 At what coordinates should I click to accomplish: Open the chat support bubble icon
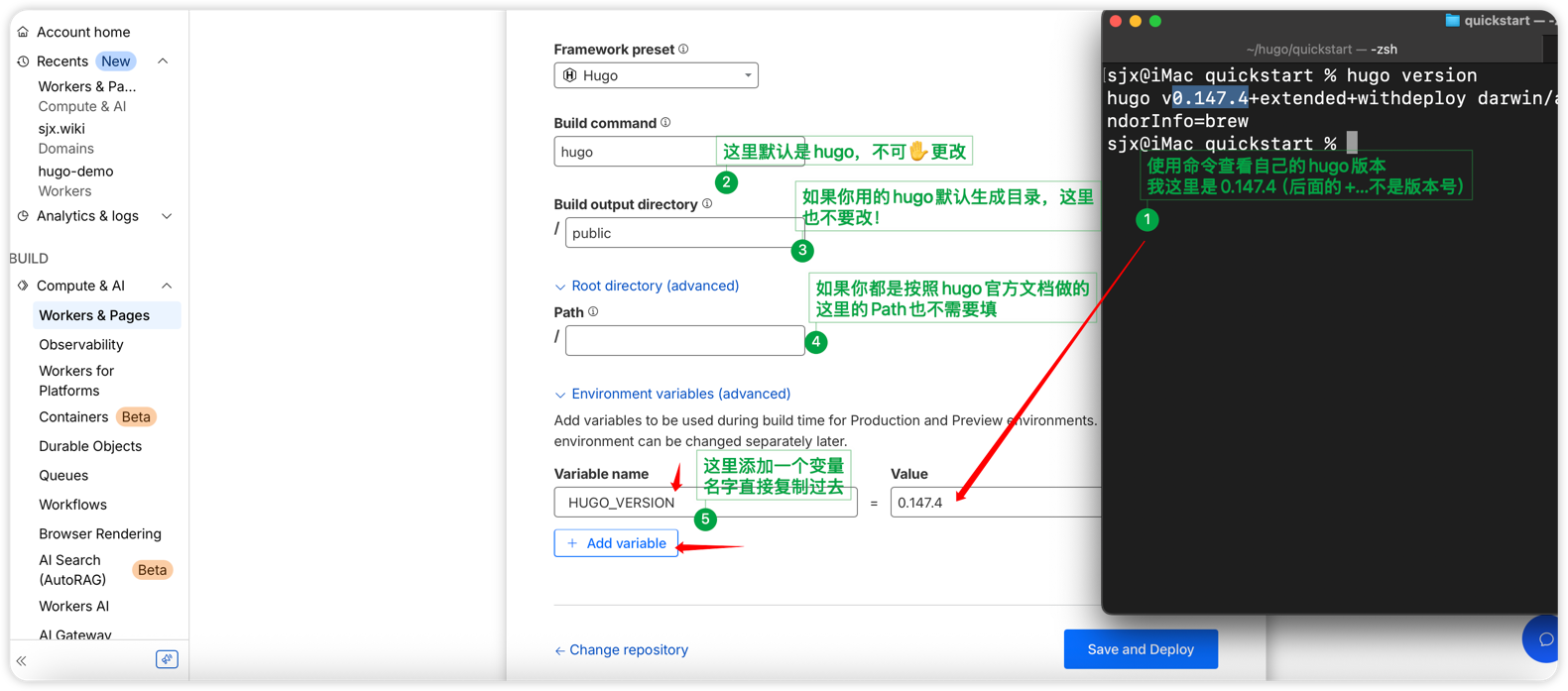tap(1544, 639)
